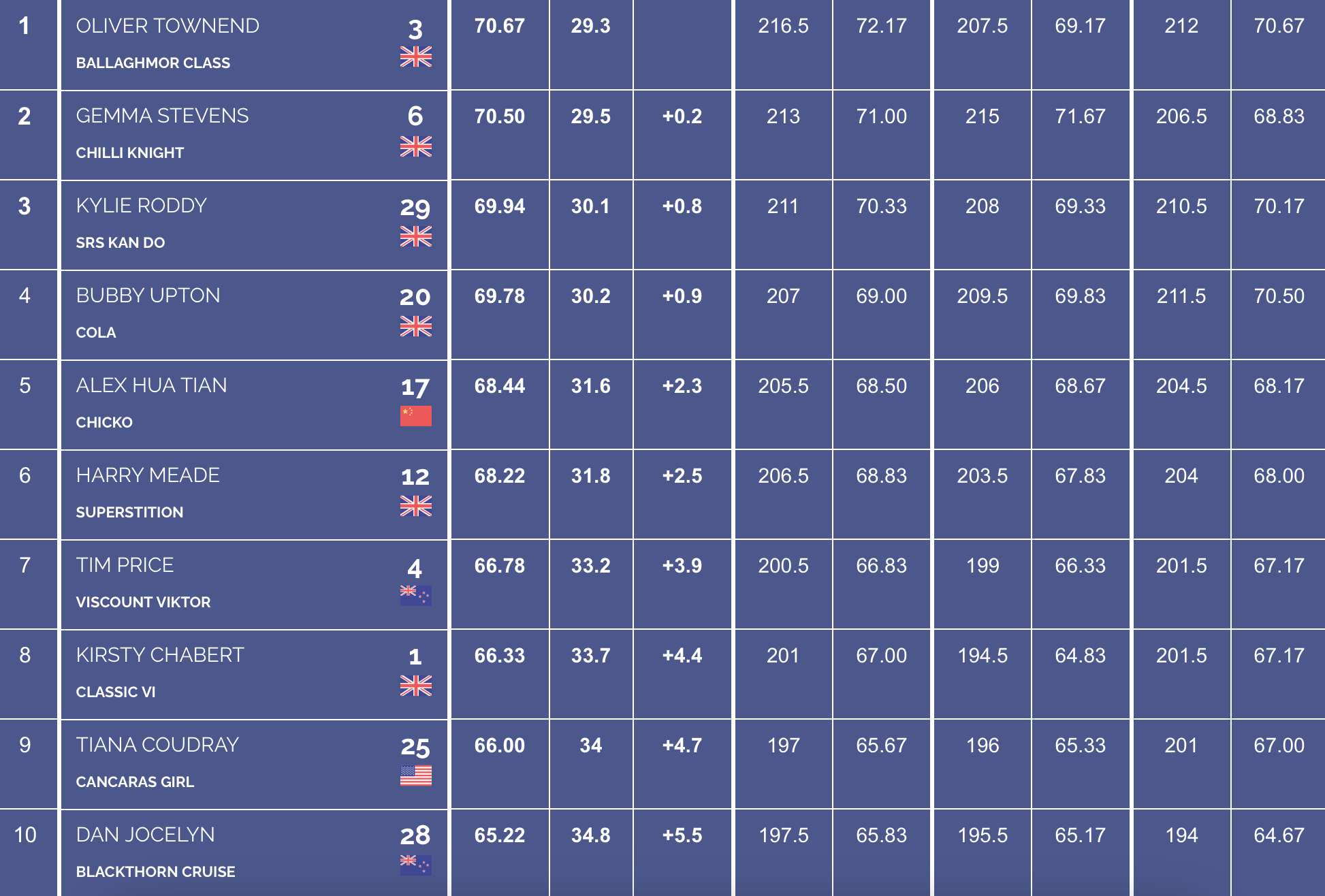Click horse name Viscount Viktor
This screenshot has width=1325, height=896.
[x=144, y=602]
